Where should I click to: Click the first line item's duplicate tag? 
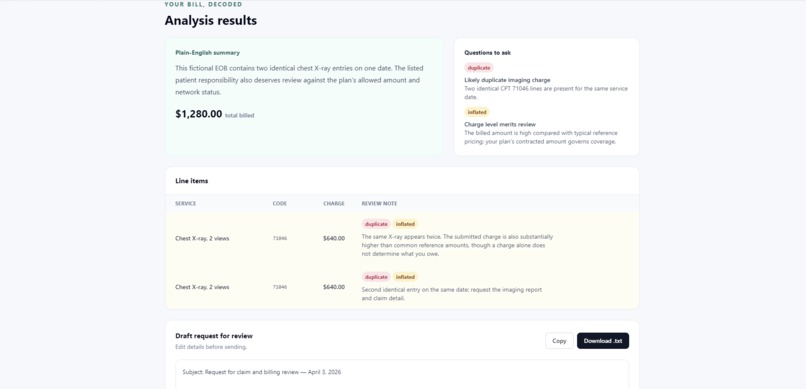pyautogui.click(x=376, y=224)
